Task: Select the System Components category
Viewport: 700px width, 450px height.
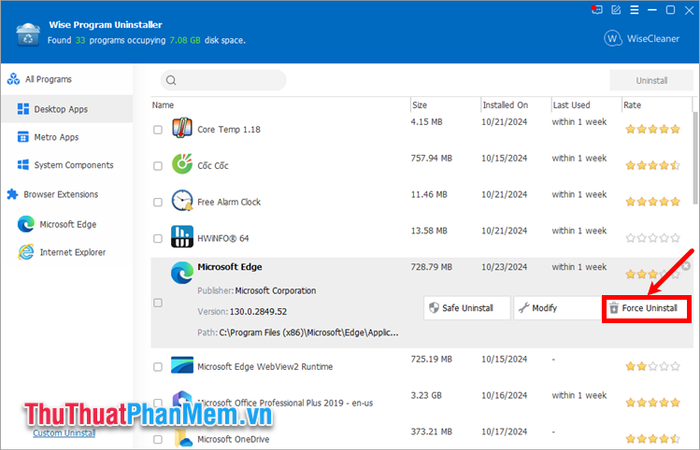Action: (x=67, y=165)
